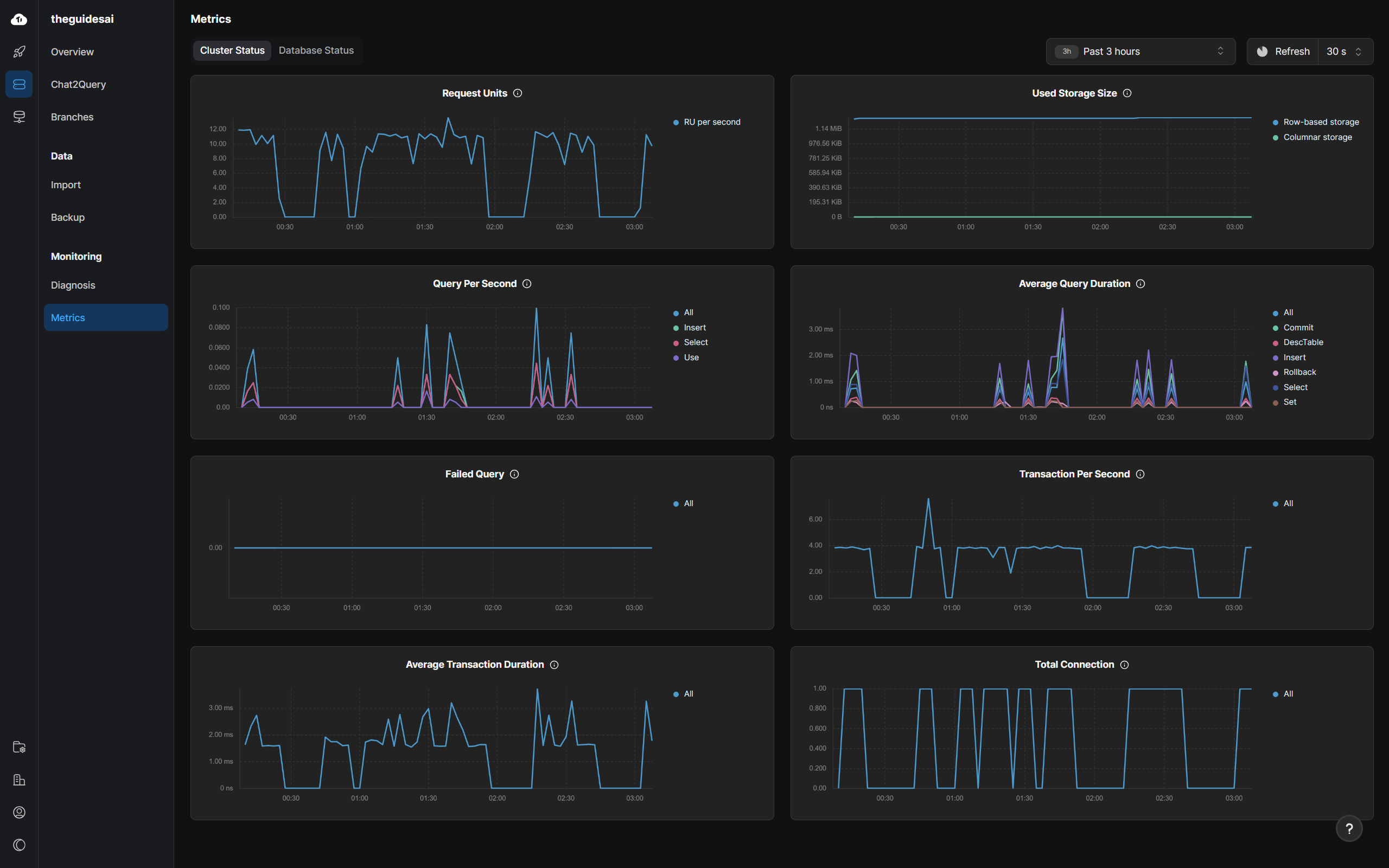Open the user account icon
This screenshot has width=1389, height=868.
(x=19, y=812)
